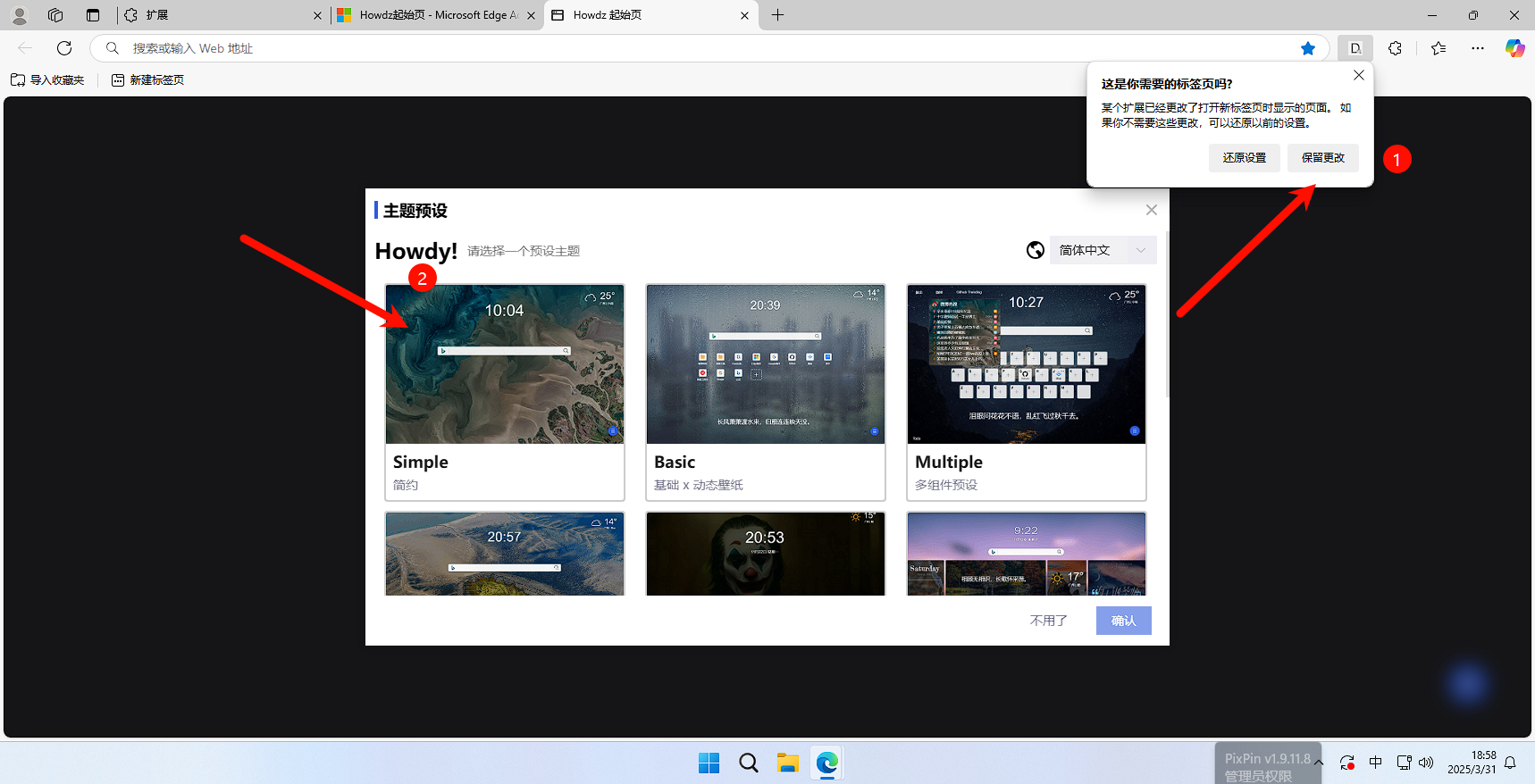1535x784 pixels.
Task: Choose the Joker 20:53 theme preview
Action: pos(766,554)
